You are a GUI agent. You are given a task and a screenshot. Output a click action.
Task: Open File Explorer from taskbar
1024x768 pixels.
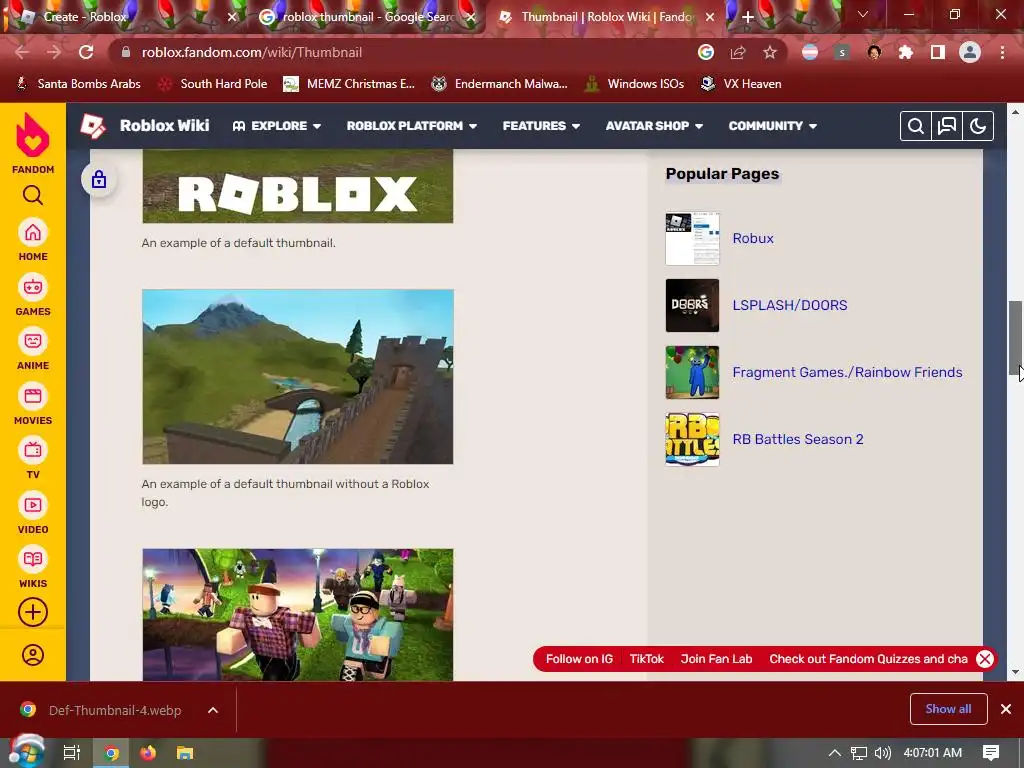coord(185,753)
